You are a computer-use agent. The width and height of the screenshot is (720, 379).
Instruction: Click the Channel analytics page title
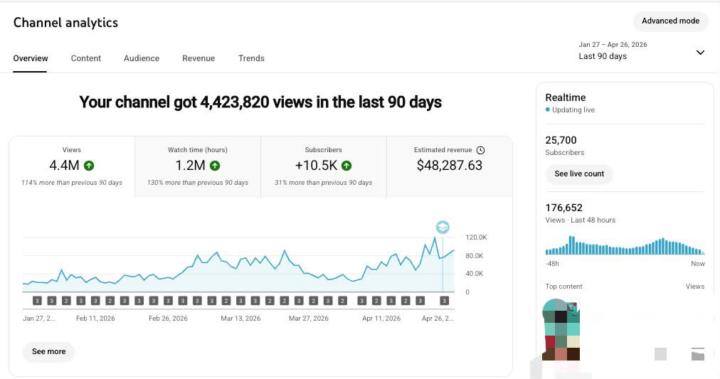point(66,23)
